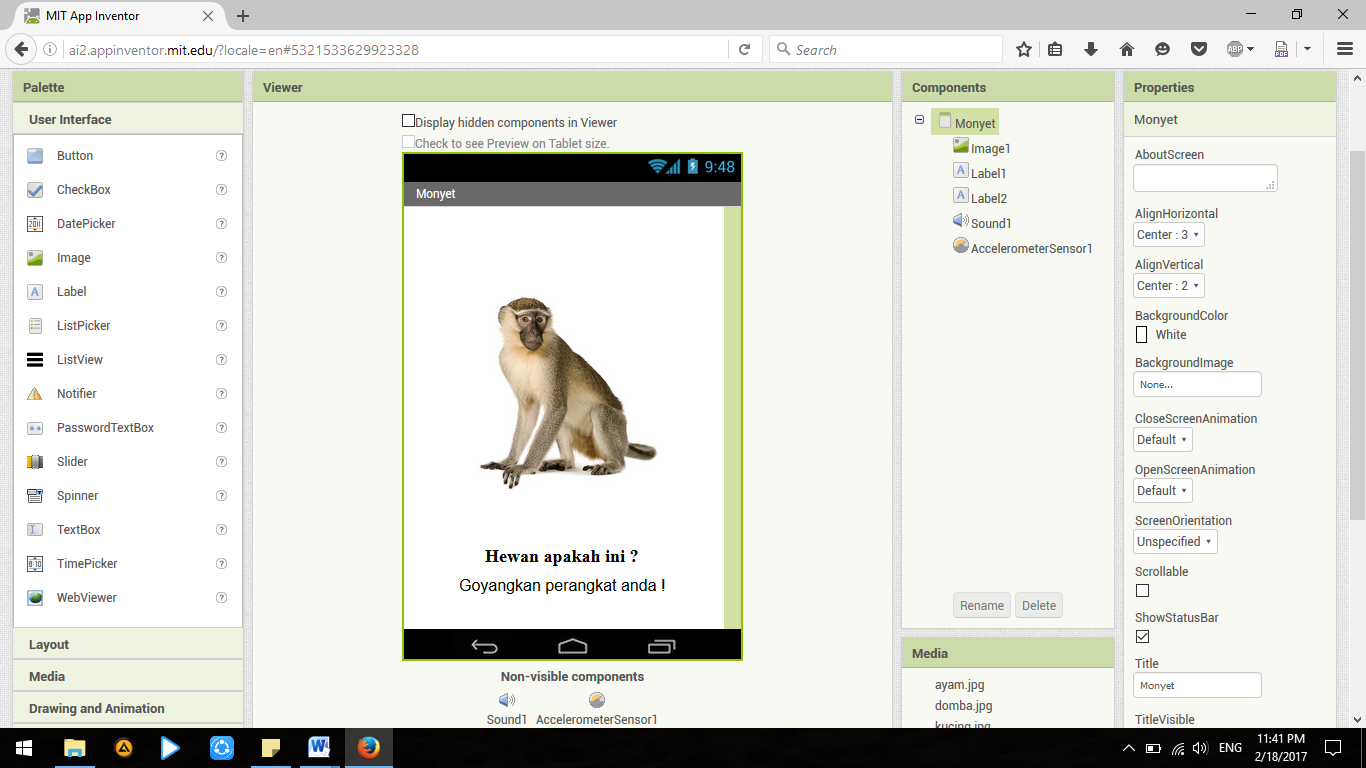Collapse the User Interface palette section
Viewport: 1366px width, 768px height.
pyautogui.click(x=128, y=120)
